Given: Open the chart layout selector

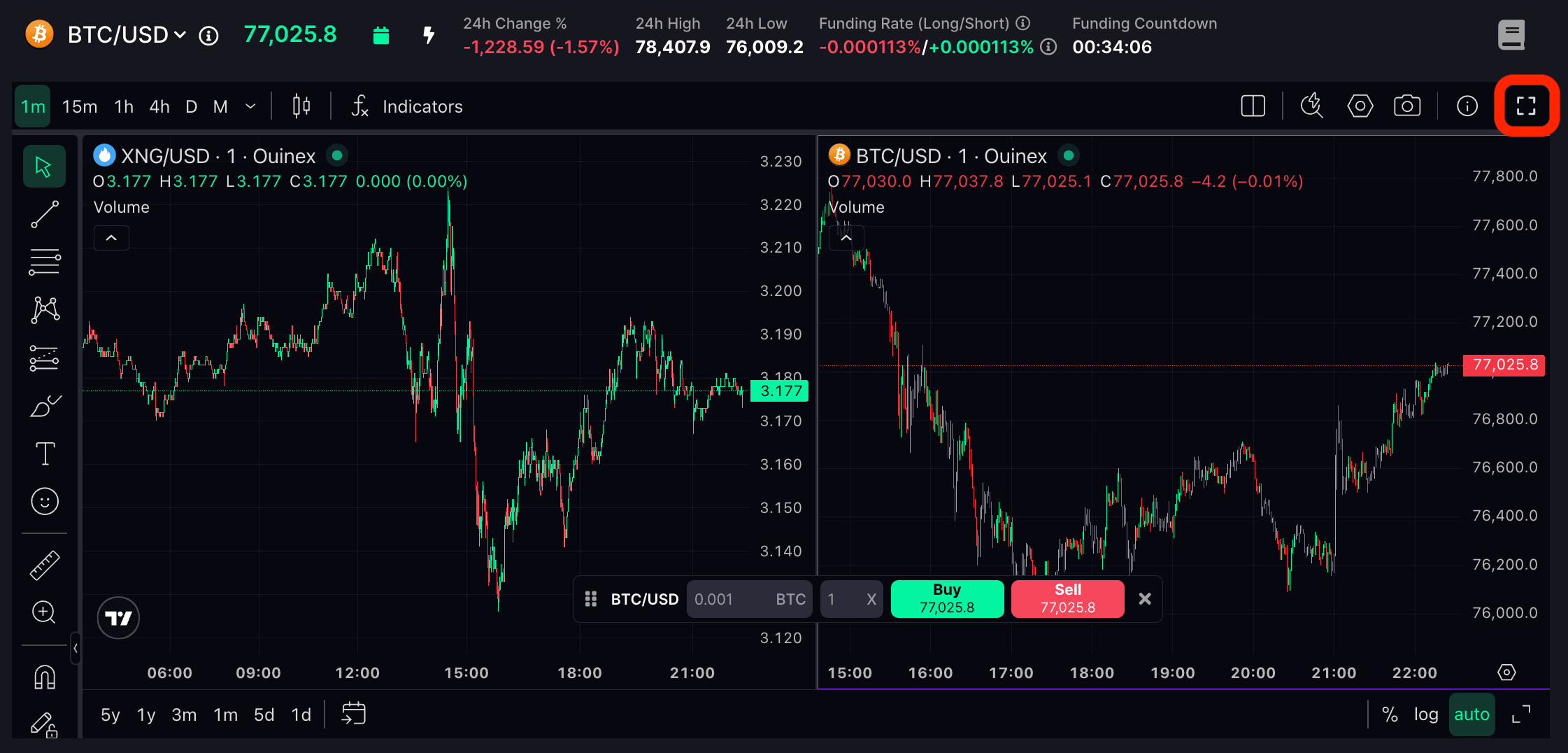Looking at the screenshot, I should pyautogui.click(x=1253, y=106).
